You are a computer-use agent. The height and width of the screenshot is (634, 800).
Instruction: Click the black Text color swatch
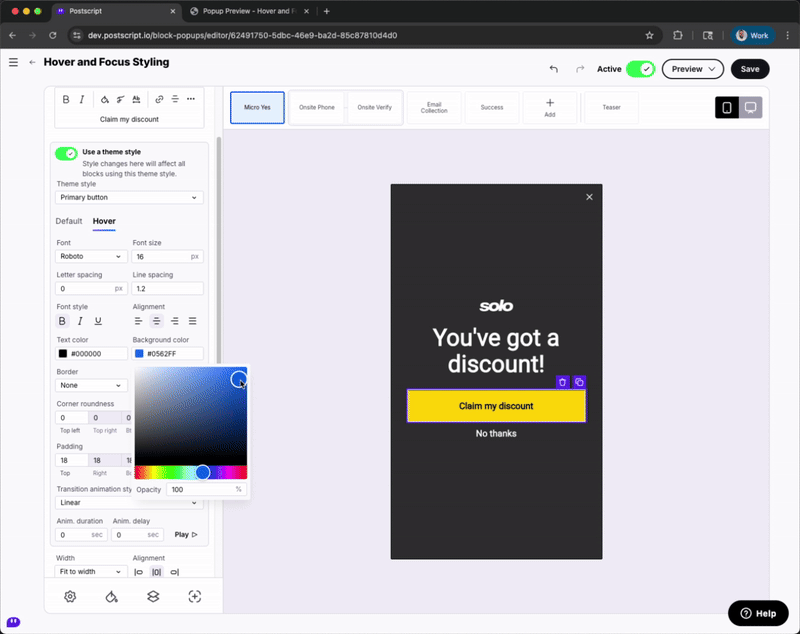63,353
